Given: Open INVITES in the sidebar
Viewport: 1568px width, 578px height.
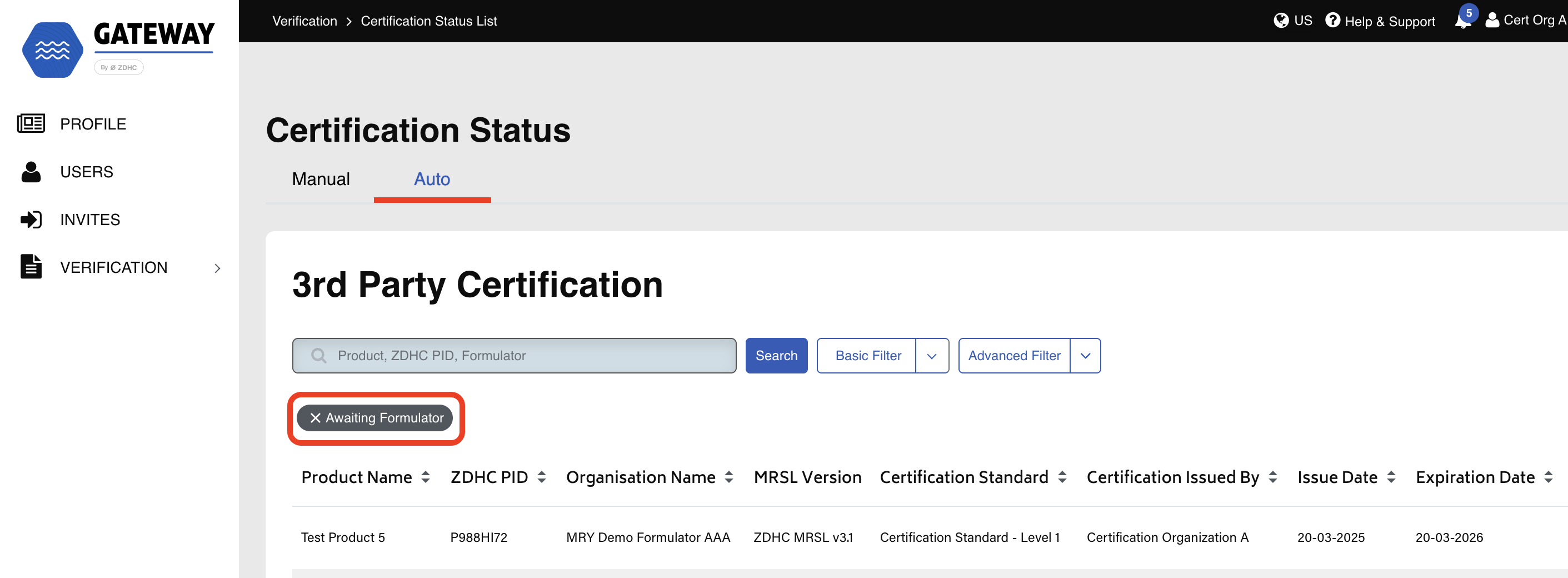Looking at the screenshot, I should pos(90,220).
